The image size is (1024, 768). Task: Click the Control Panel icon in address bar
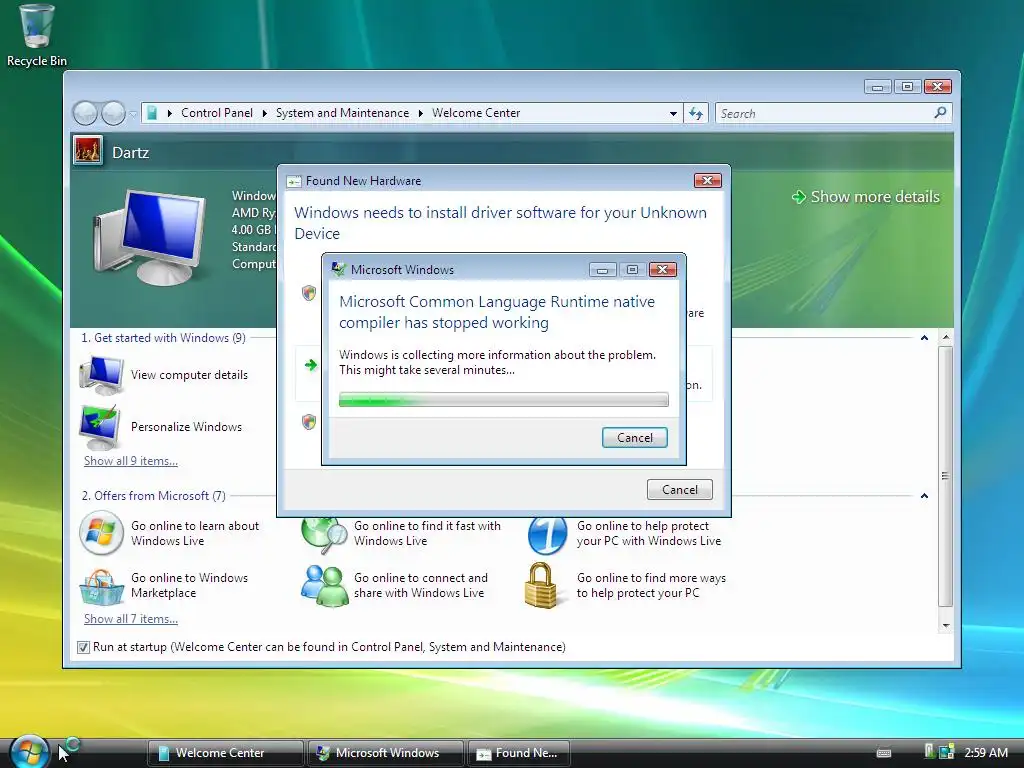(152, 113)
